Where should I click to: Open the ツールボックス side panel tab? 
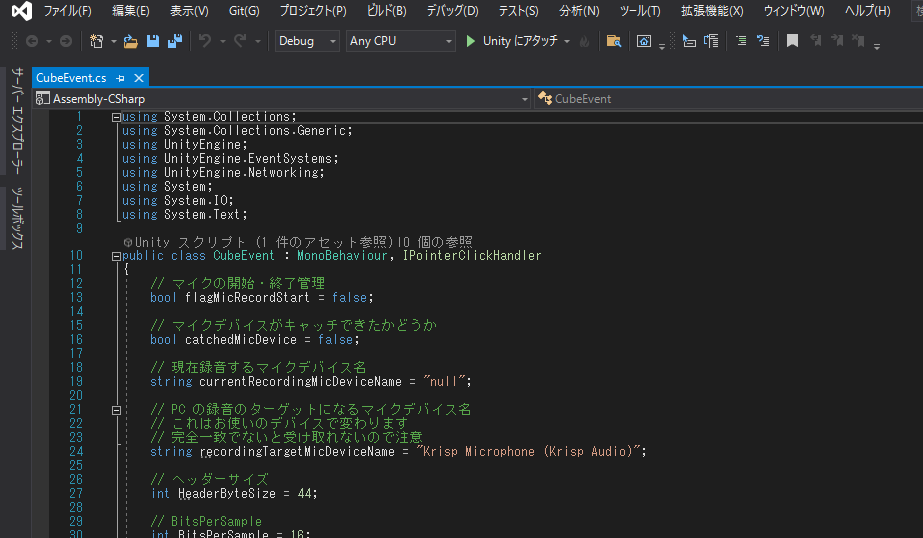pos(17,218)
